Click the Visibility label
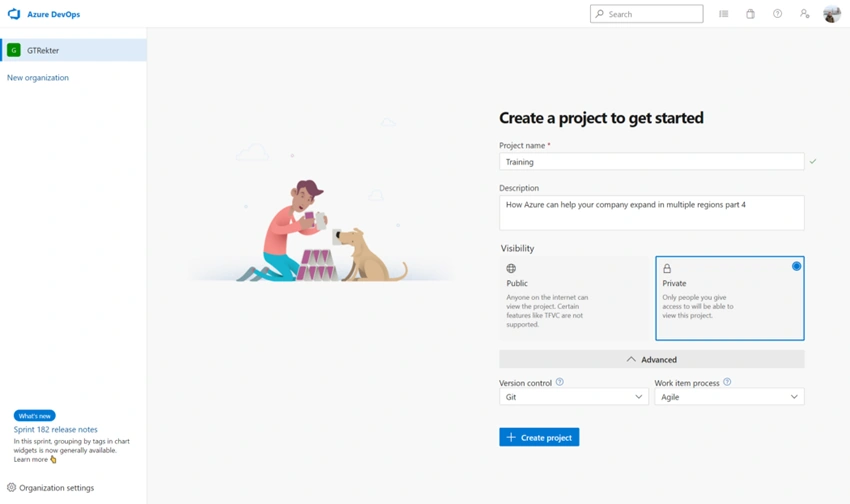The width and height of the screenshot is (850, 504). tap(517, 248)
